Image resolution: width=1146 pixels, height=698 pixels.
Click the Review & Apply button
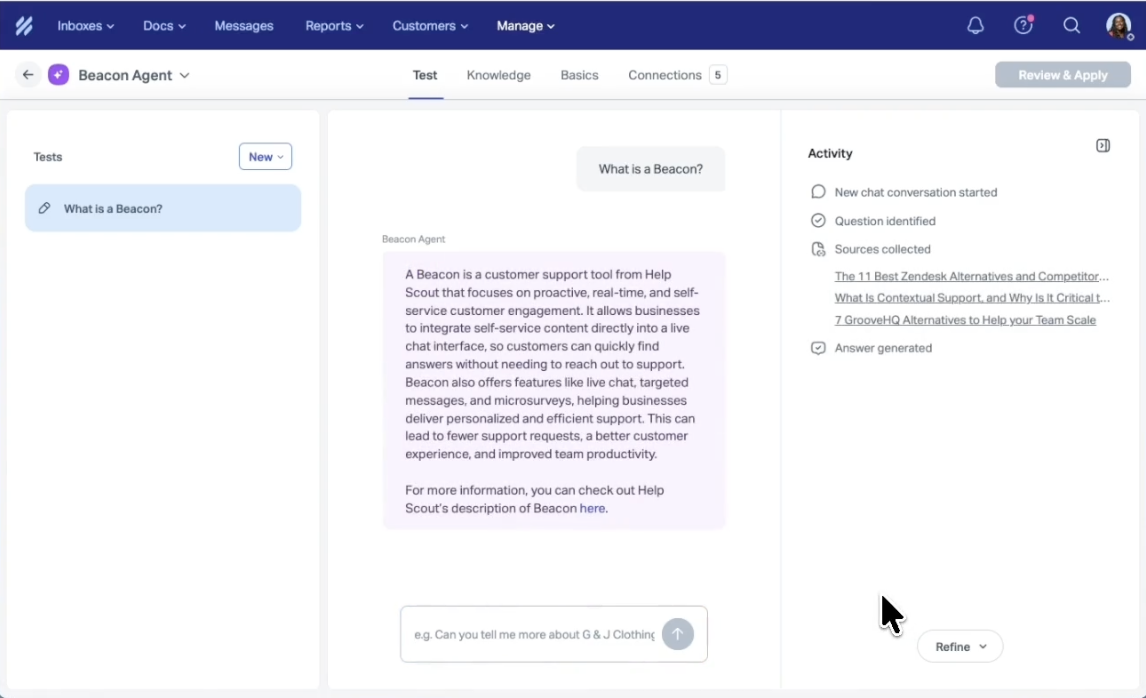(x=1063, y=75)
